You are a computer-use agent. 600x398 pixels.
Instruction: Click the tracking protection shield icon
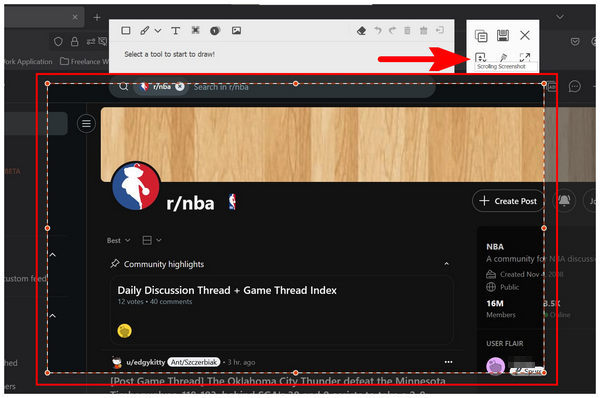(58, 41)
